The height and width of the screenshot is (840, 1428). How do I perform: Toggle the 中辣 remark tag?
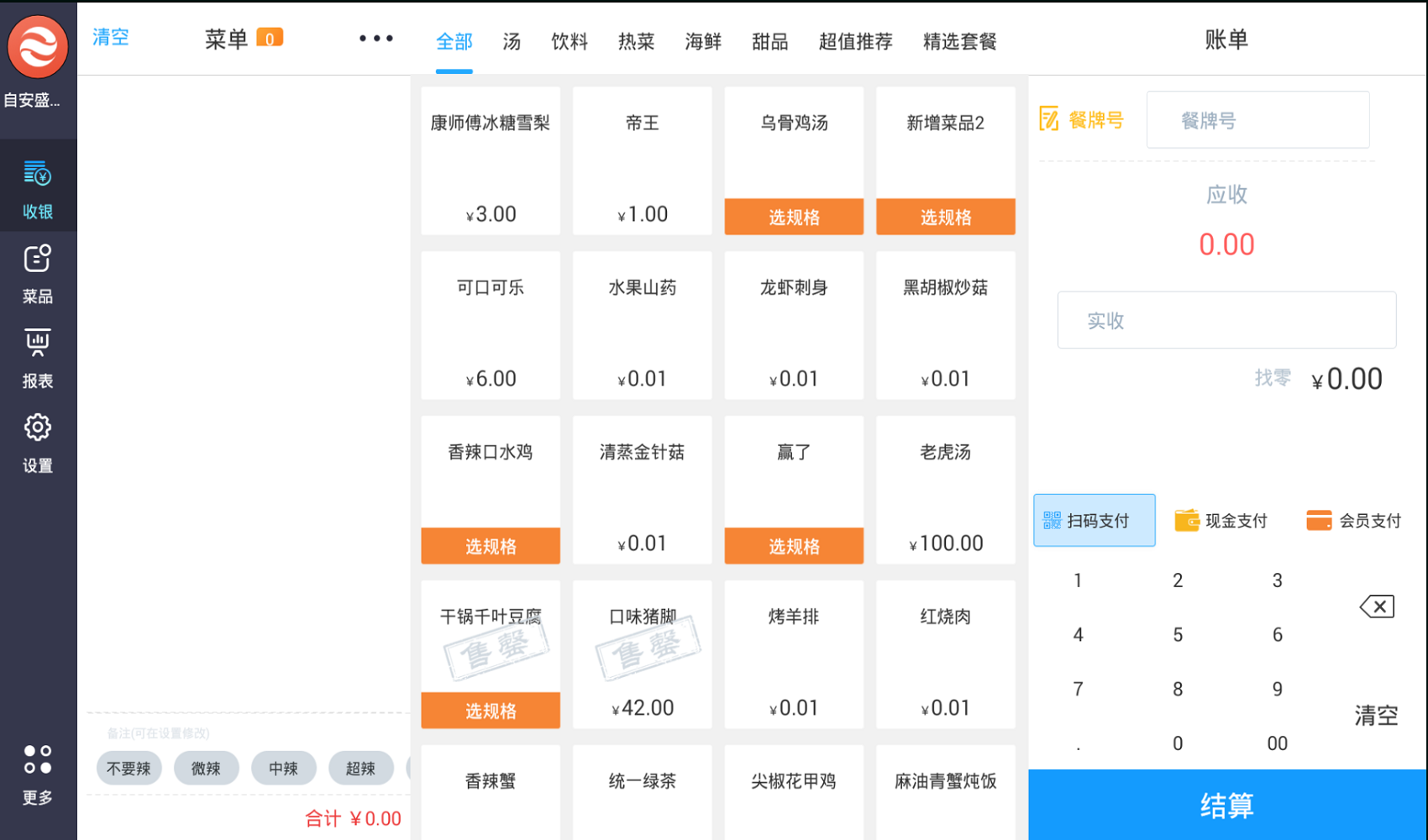(x=283, y=768)
